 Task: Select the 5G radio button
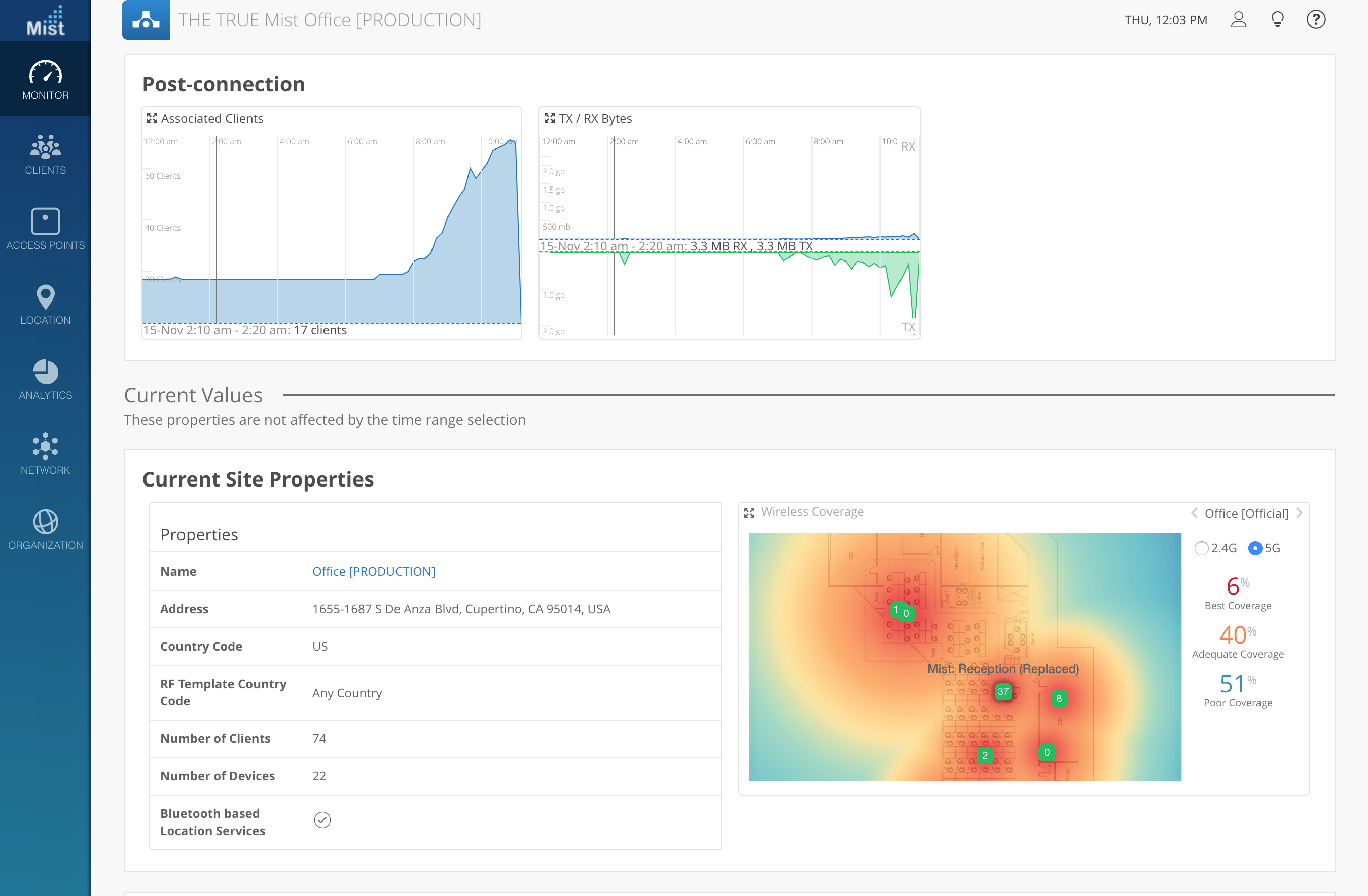(1255, 548)
